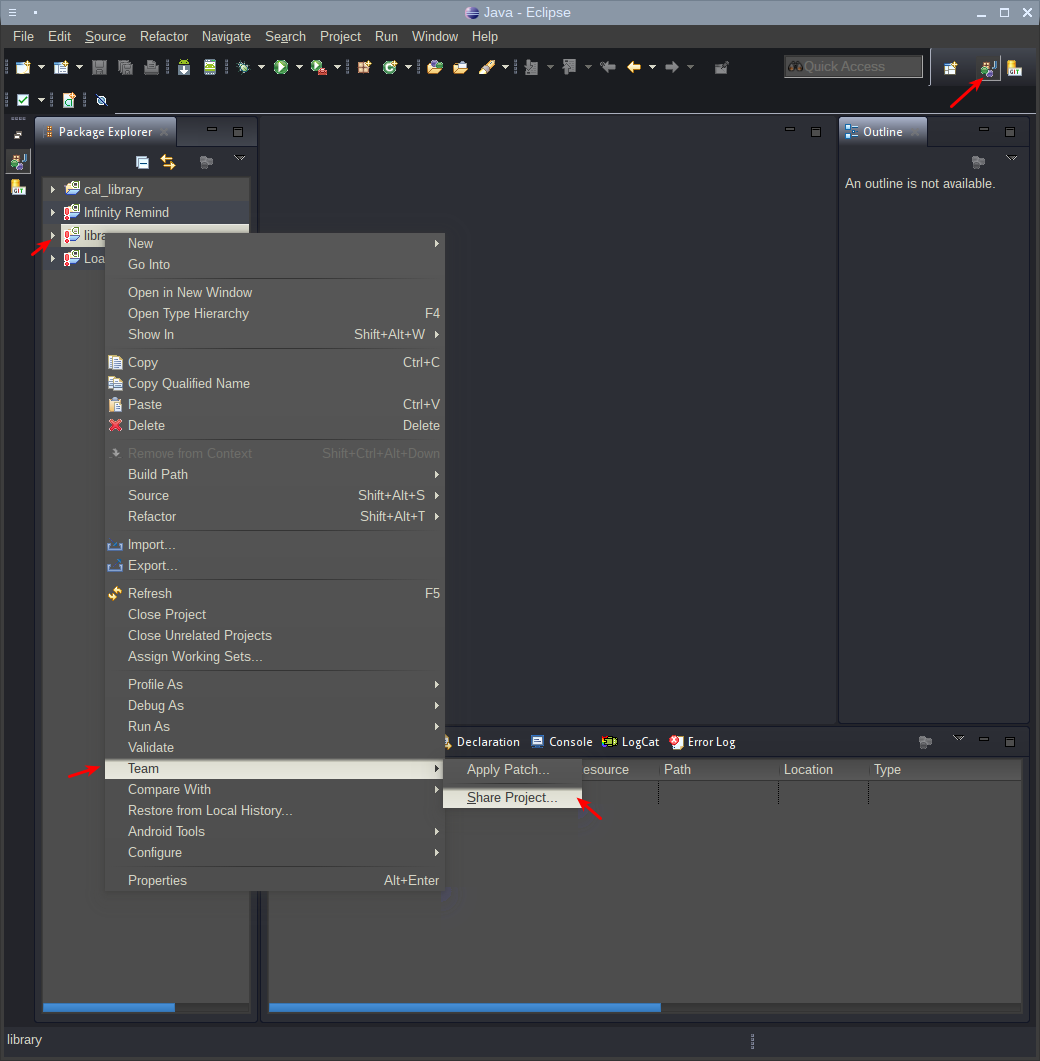
Task: Expand the cal_library project
Action: (52, 188)
